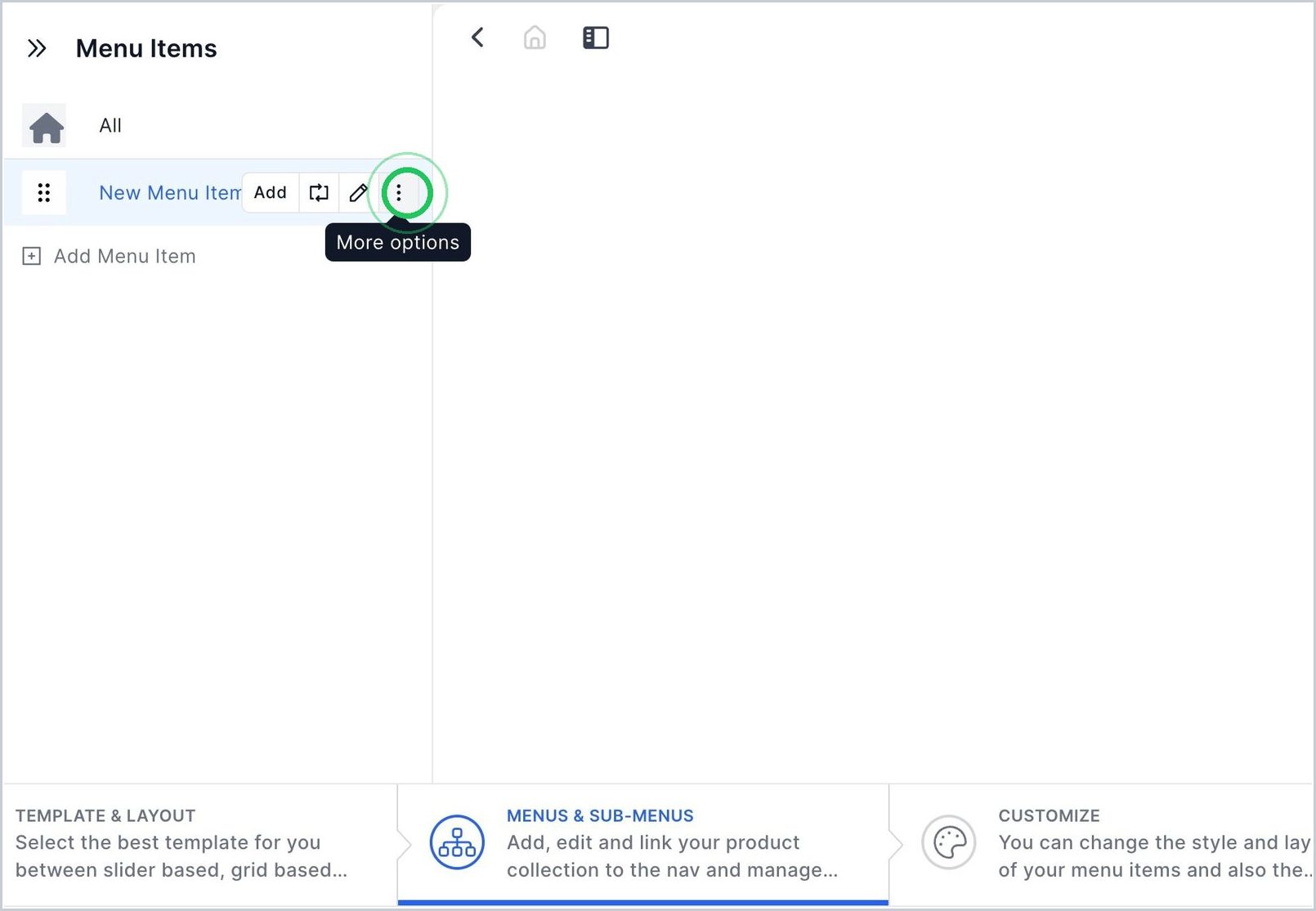Go back using the left chevron arrow
The width and height of the screenshot is (1316, 911).
coord(477,38)
